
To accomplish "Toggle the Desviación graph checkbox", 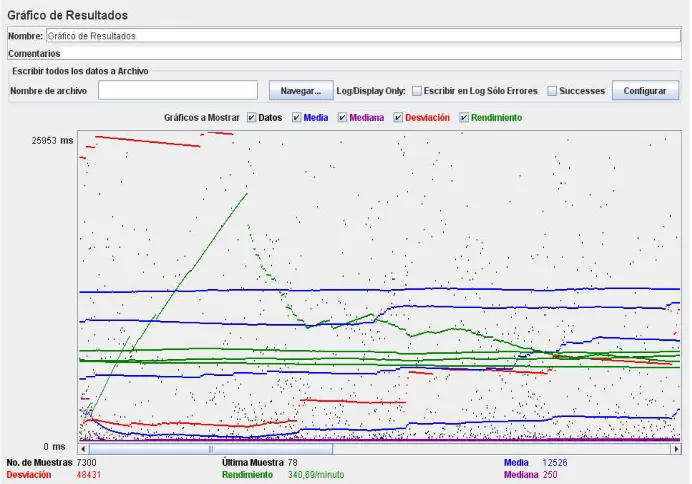I will pyautogui.click(x=398, y=118).
